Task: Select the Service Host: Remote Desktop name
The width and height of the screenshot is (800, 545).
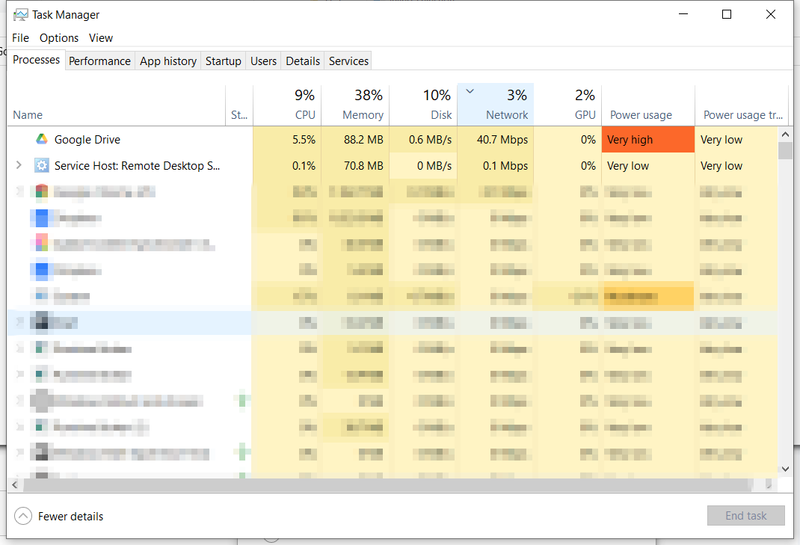Action: (x=137, y=166)
